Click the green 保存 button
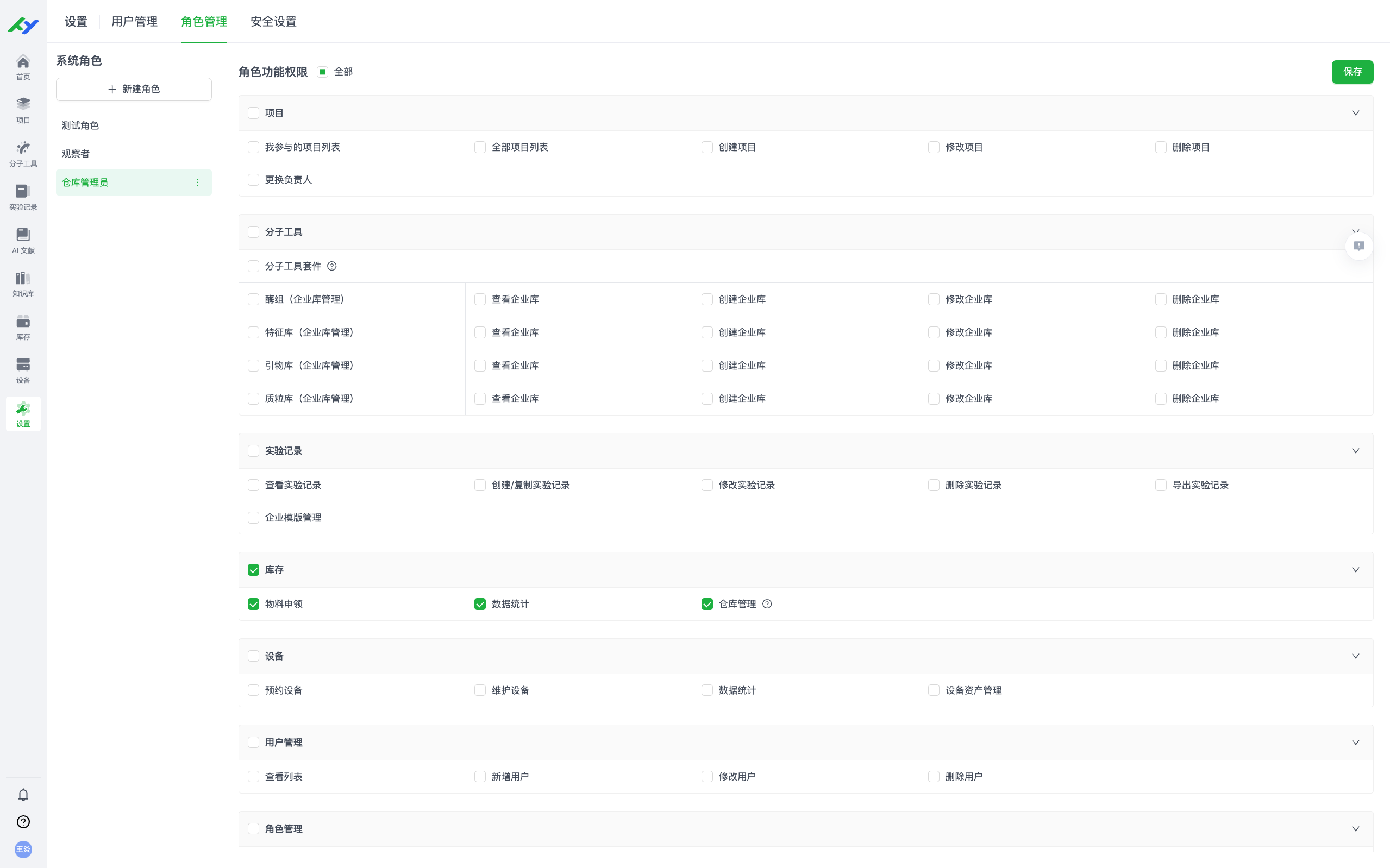 click(x=1352, y=72)
